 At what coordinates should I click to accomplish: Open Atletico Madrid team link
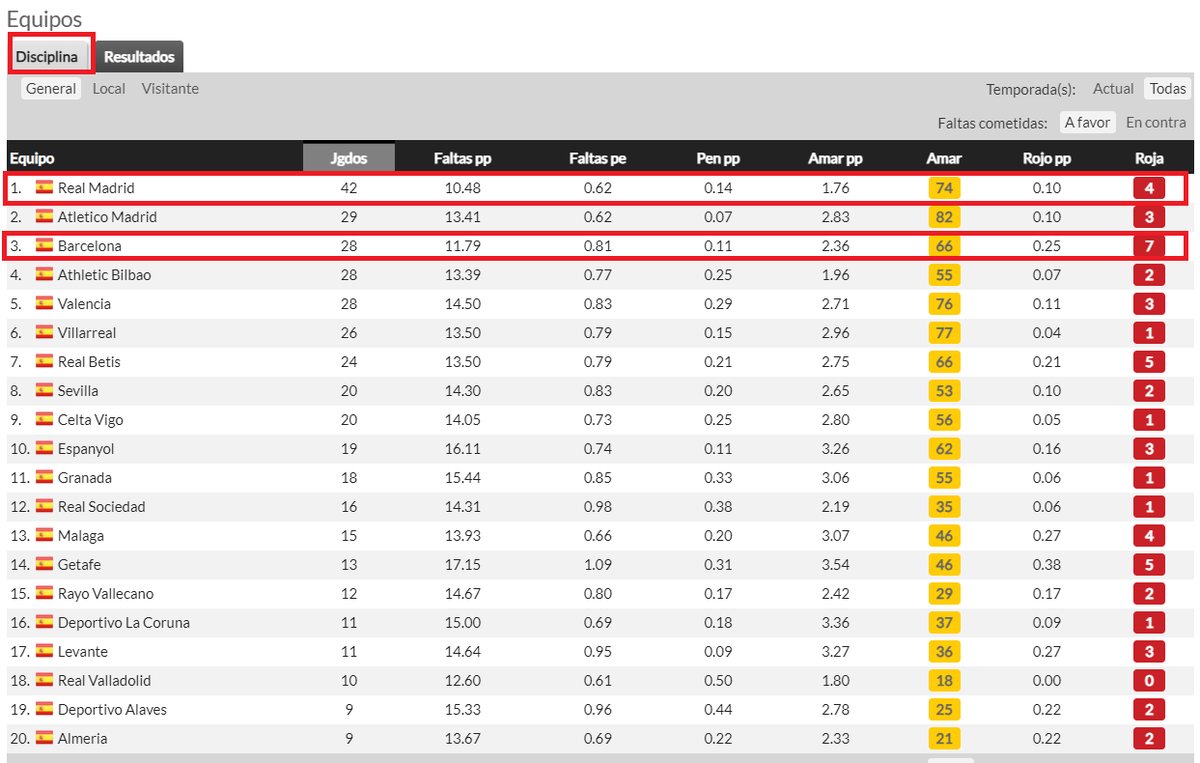tap(107, 217)
